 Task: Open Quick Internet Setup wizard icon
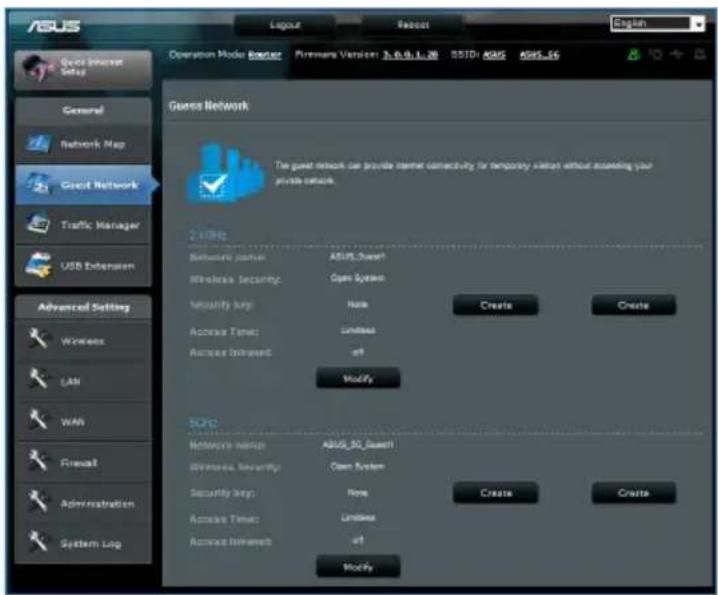39,68
